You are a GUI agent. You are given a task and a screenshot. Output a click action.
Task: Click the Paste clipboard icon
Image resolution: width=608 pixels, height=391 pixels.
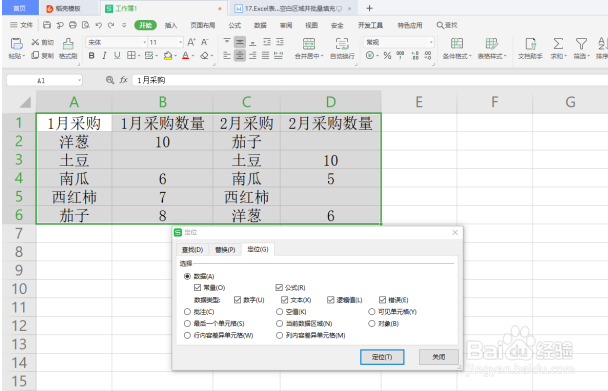(x=16, y=43)
